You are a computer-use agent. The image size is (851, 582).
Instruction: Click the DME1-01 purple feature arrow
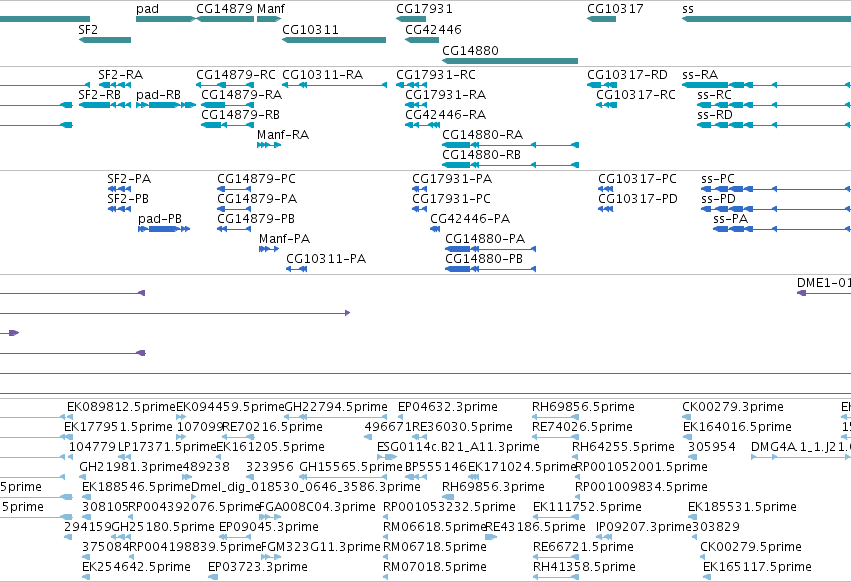[824, 293]
